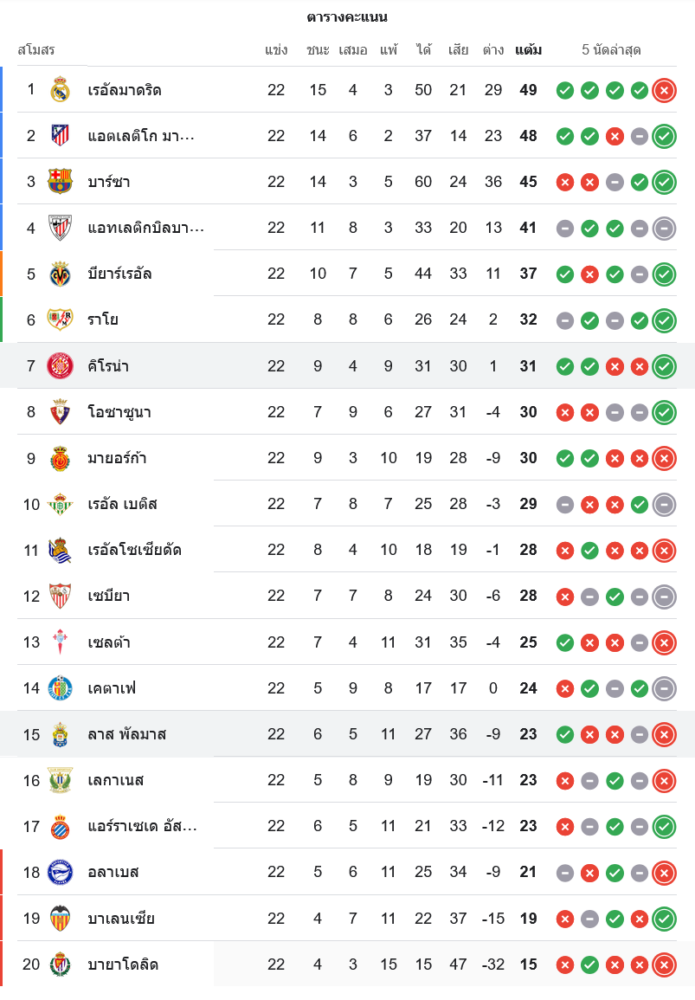Select the ลาส พัลมาส team name
695x1000 pixels.
coord(127,734)
